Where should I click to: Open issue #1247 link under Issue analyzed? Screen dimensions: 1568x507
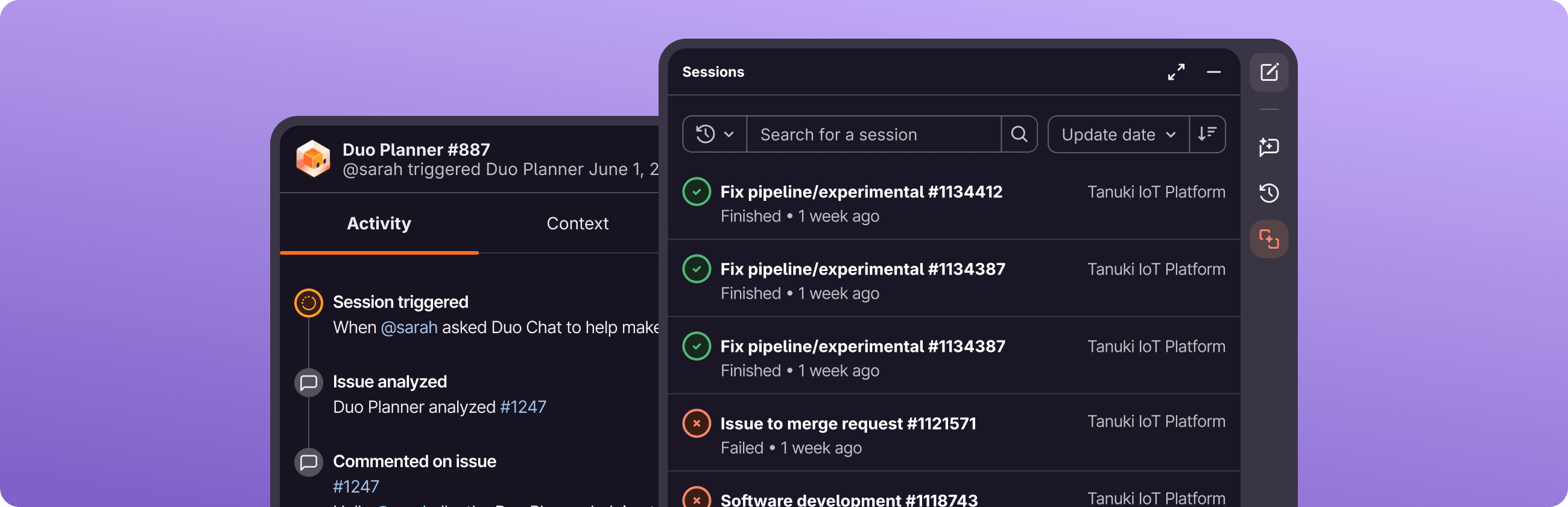point(523,406)
